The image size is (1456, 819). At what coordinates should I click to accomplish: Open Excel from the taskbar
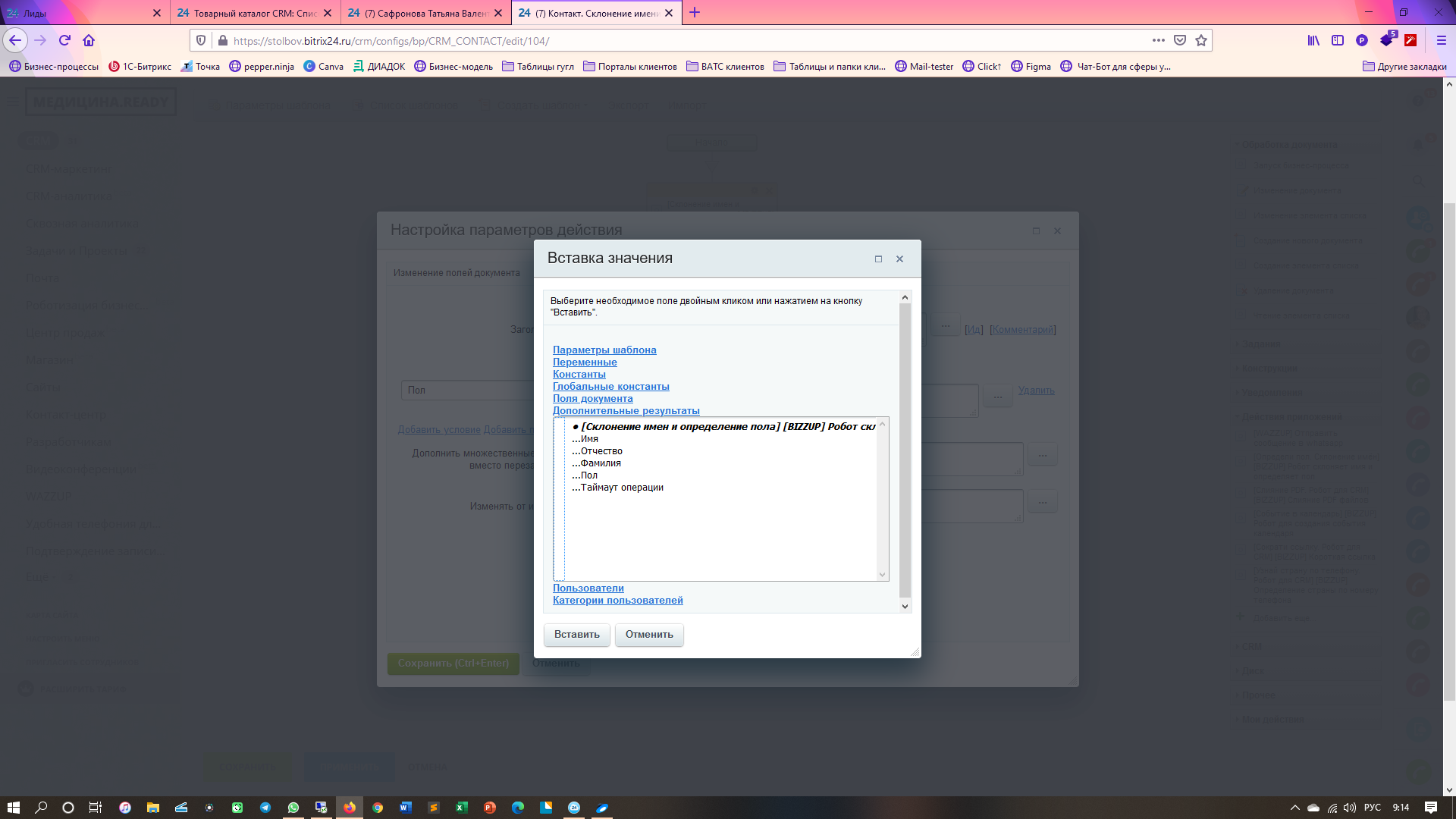tap(461, 808)
